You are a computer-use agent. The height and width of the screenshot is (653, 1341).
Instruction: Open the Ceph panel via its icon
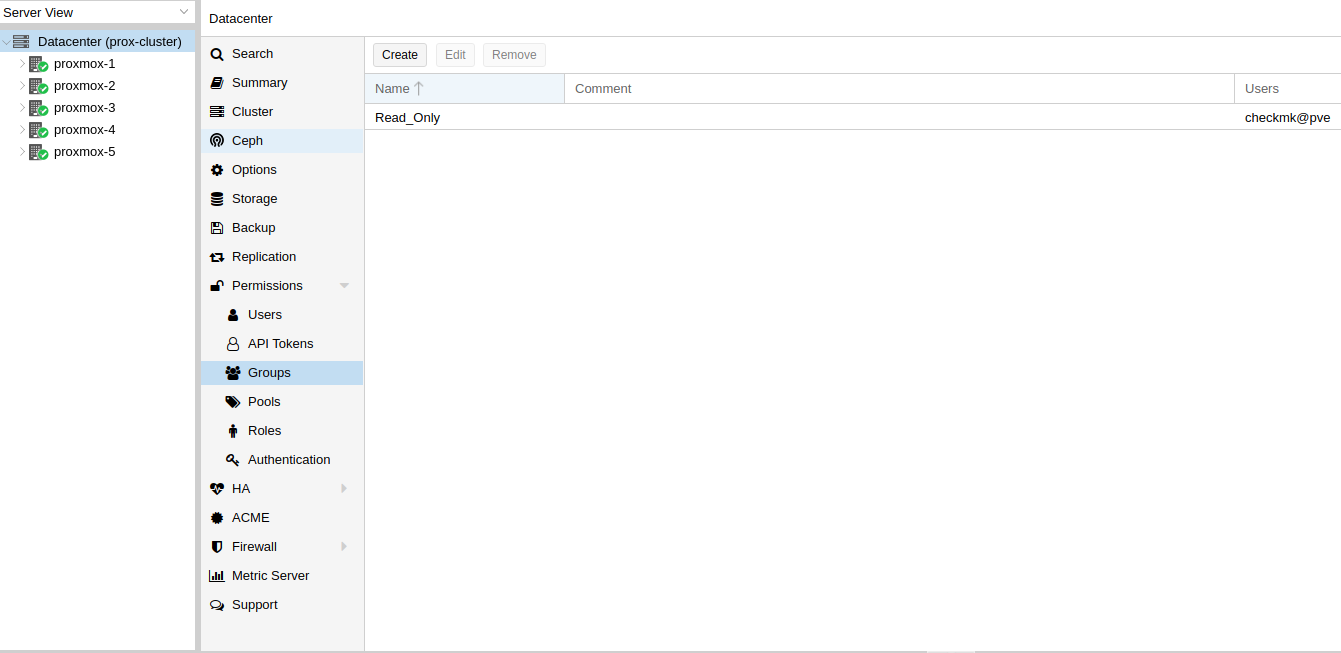[216, 140]
